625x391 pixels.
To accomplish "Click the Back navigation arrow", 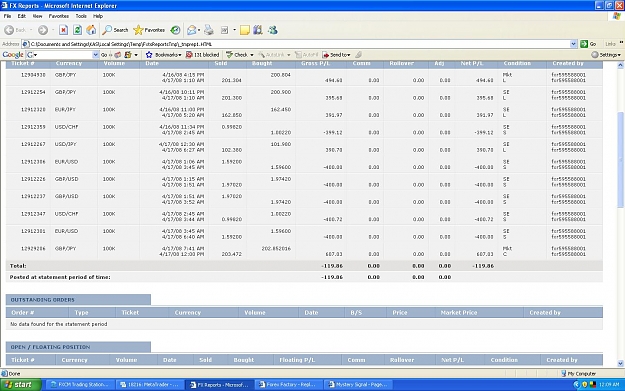I will pos(10,30).
